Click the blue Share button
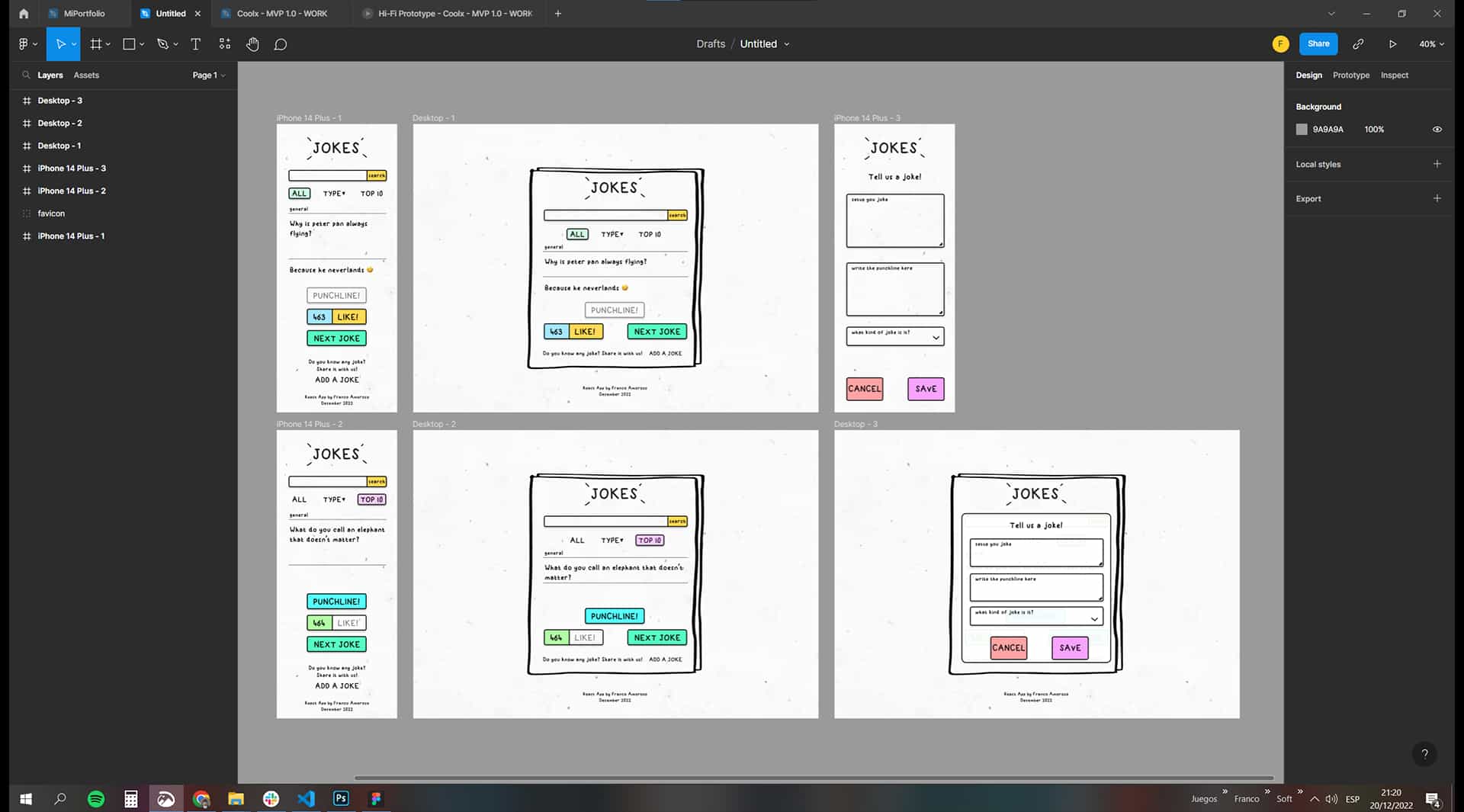1464x812 pixels. [x=1318, y=44]
